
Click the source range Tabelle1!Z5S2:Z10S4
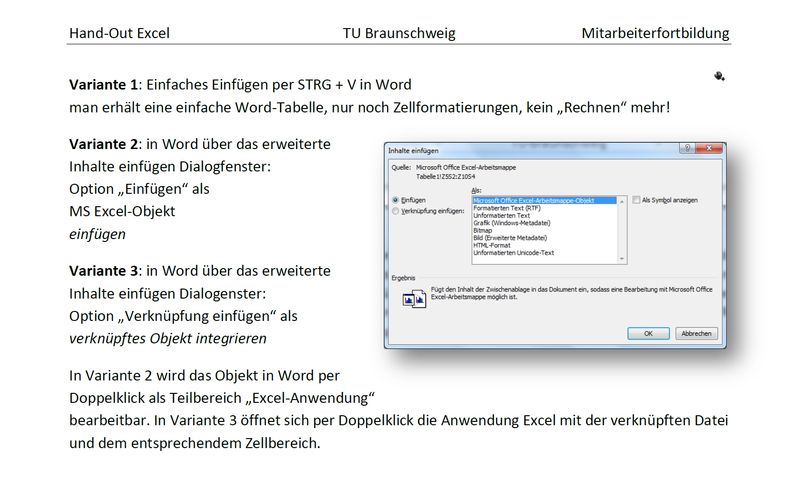pyautogui.click(x=445, y=177)
